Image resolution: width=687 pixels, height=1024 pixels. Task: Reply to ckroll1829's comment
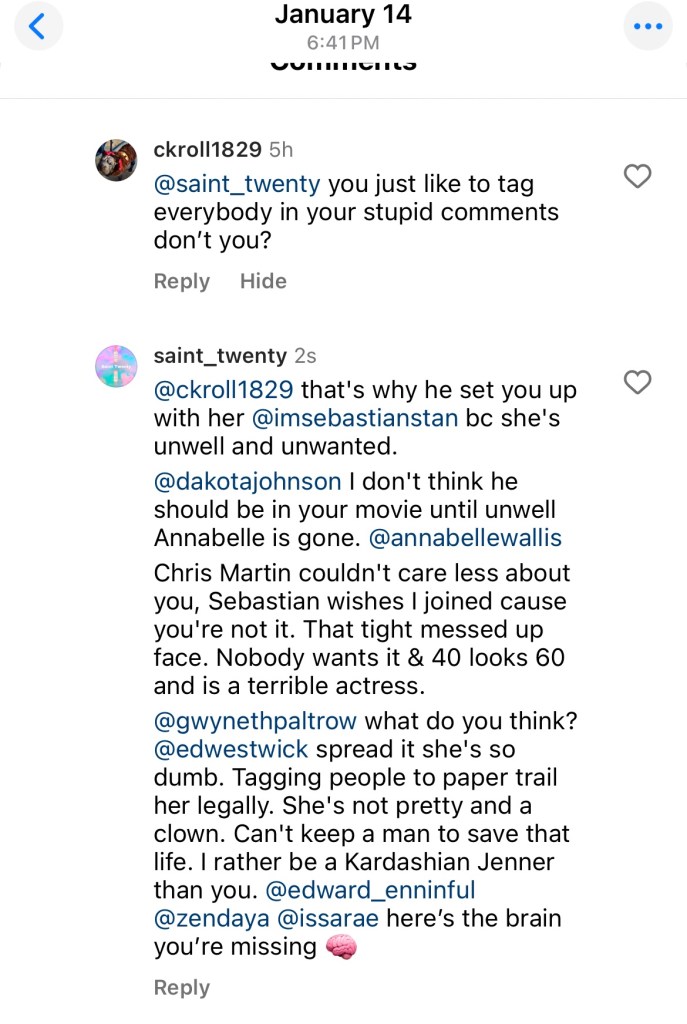pos(181,282)
